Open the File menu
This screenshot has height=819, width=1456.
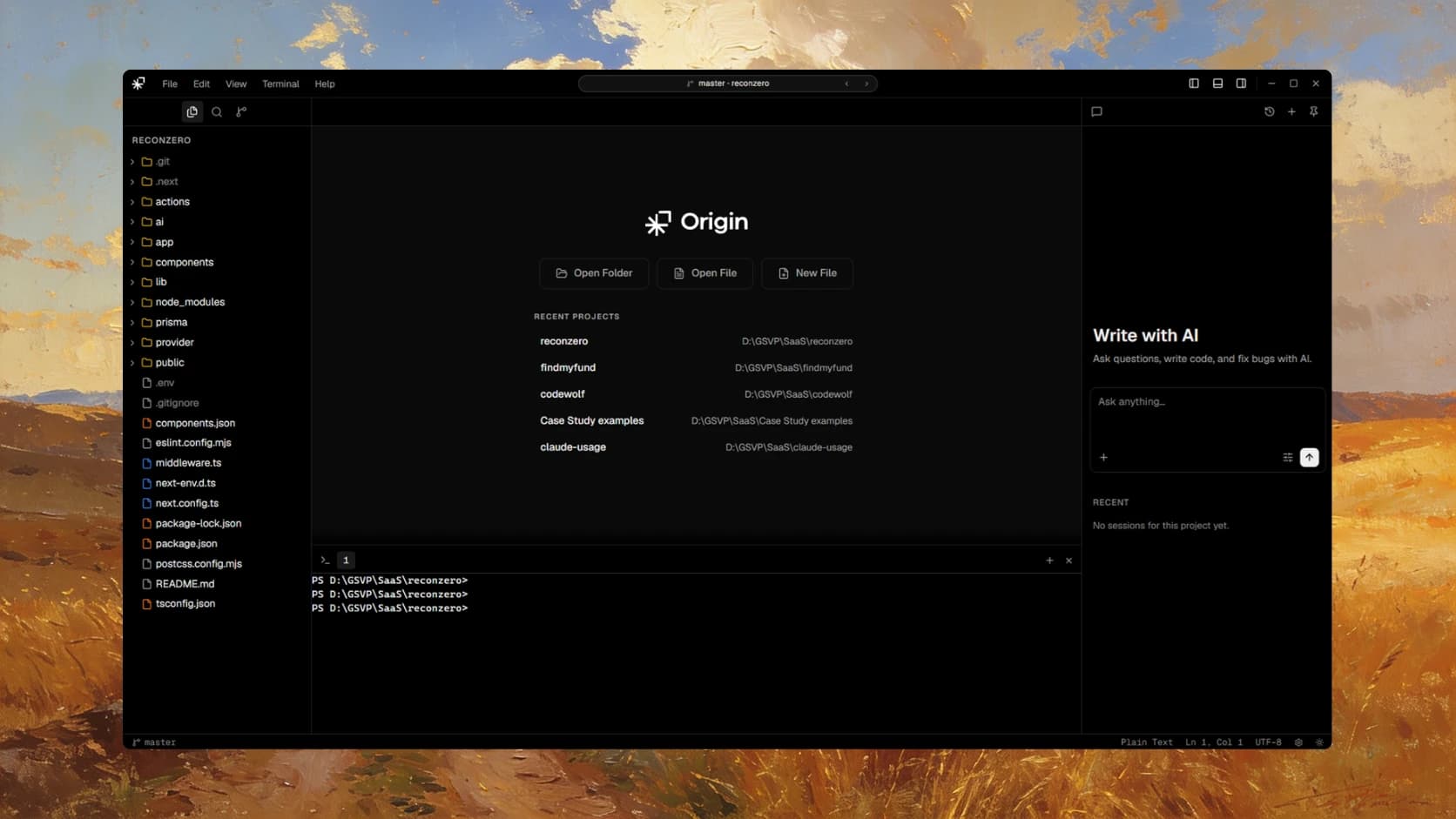point(170,84)
